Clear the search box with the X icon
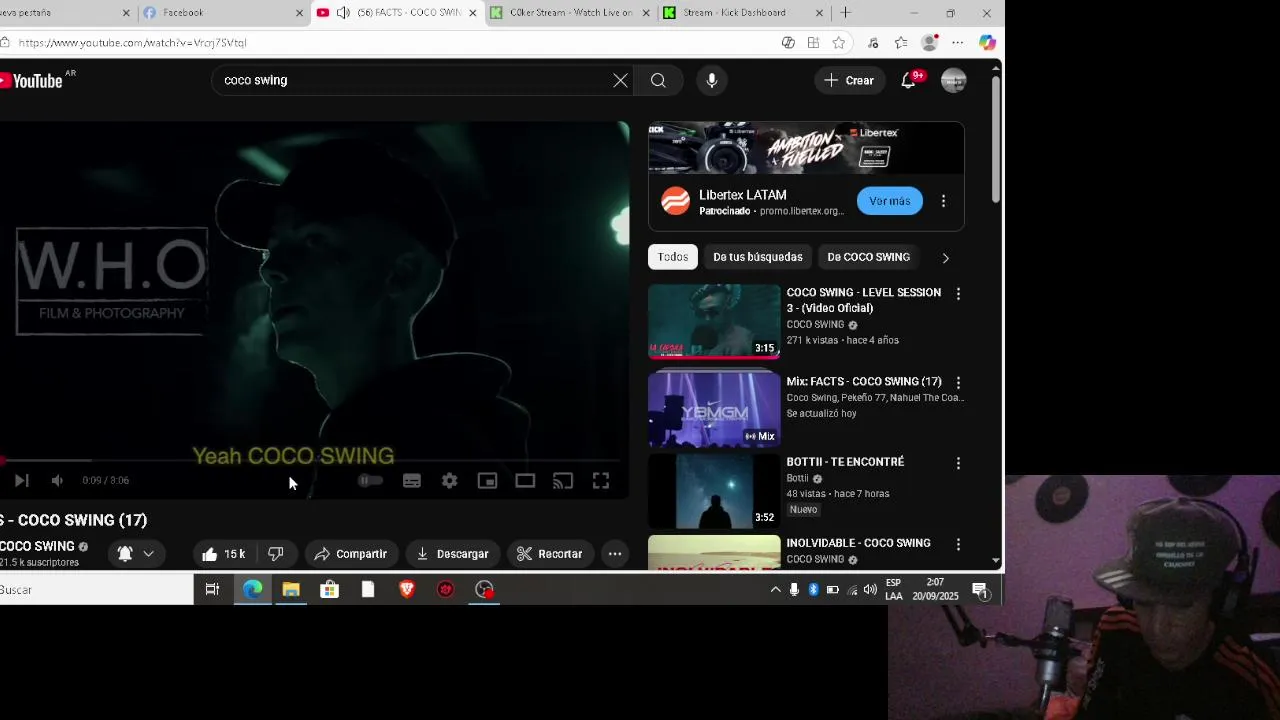 (620, 80)
